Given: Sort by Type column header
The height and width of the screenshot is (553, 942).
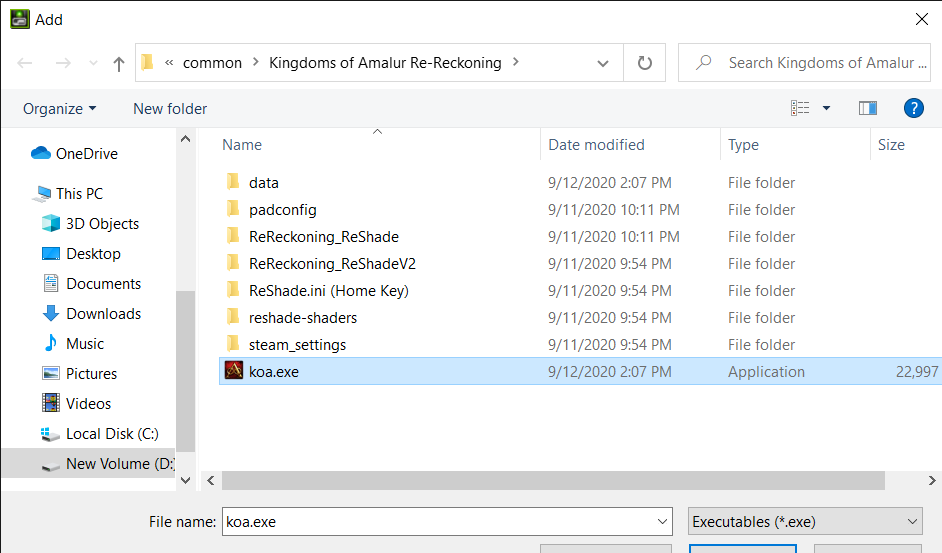Looking at the screenshot, I should pos(743,145).
